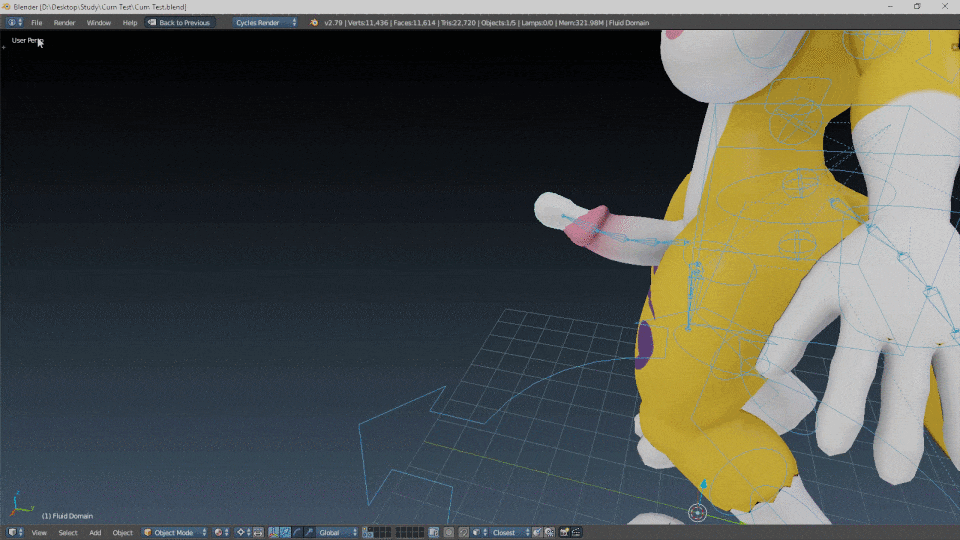
Task: Open the pivot point selector
Action: [x=243, y=533]
